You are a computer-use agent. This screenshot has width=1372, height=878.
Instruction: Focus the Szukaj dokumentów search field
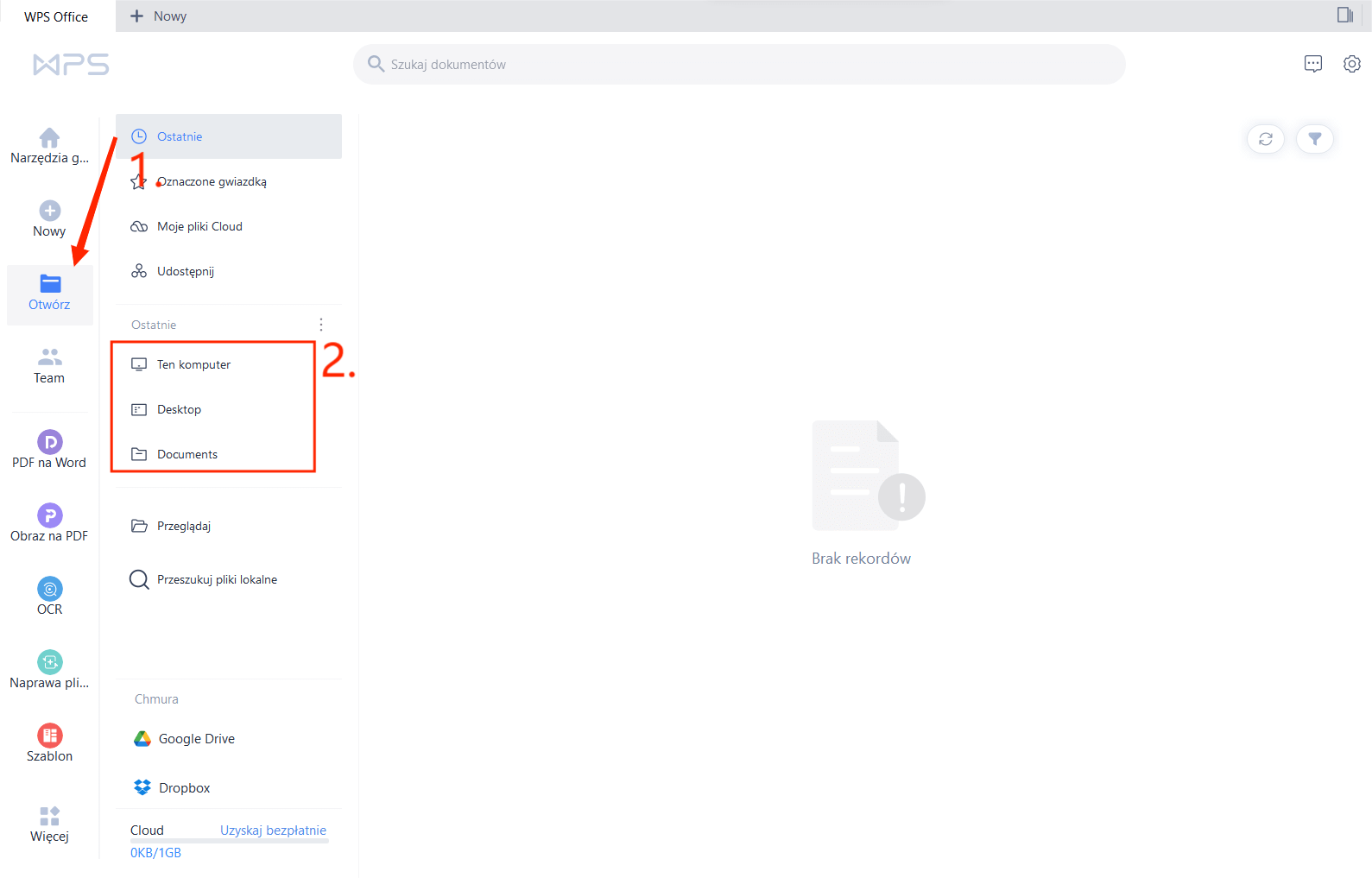[x=739, y=64]
